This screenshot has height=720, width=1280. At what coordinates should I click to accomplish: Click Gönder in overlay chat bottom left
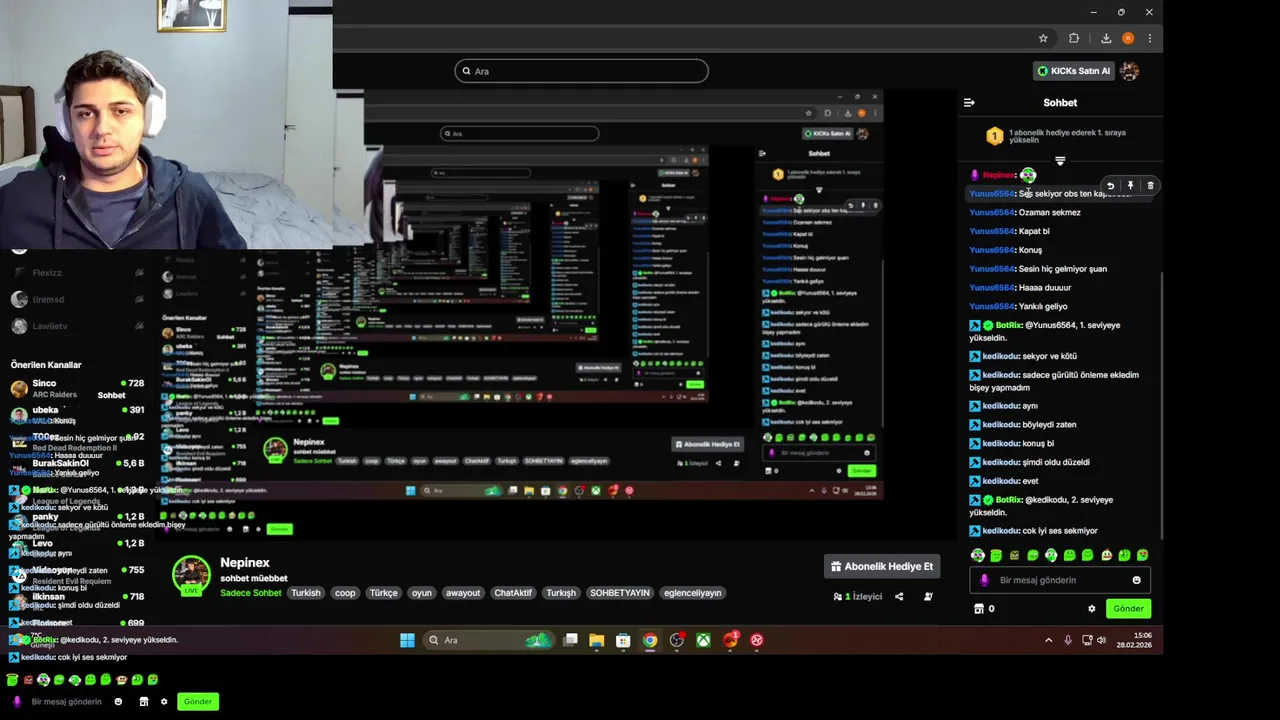(x=198, y=701)
